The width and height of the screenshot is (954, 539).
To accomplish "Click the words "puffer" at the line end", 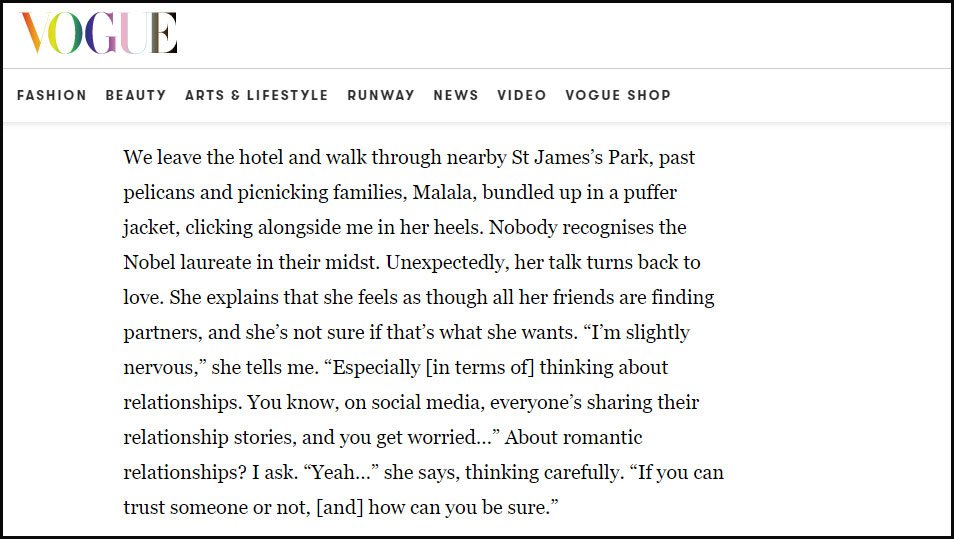I will [652, 193].
